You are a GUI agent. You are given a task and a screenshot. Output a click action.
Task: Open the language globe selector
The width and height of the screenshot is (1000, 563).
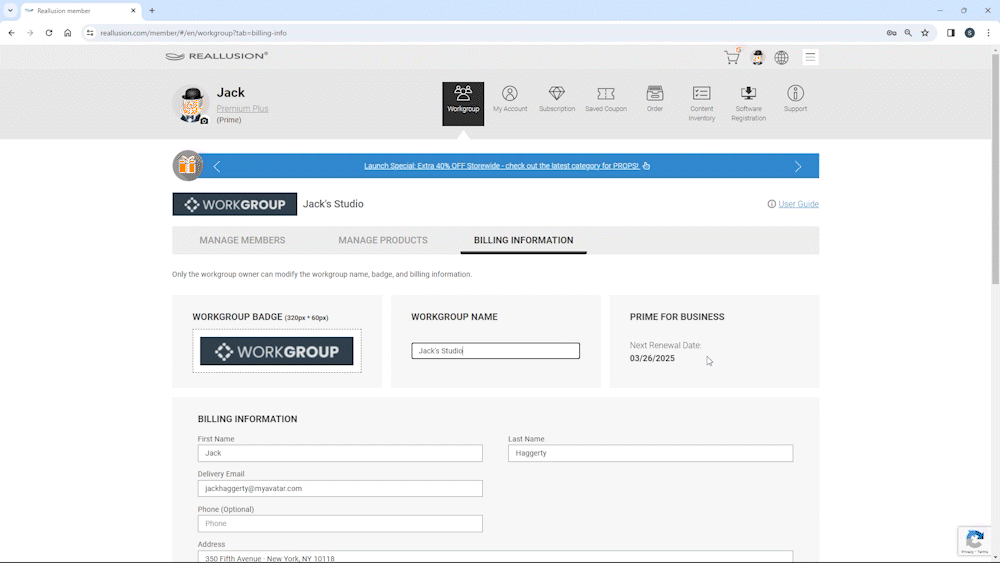[x=782, y=58]
